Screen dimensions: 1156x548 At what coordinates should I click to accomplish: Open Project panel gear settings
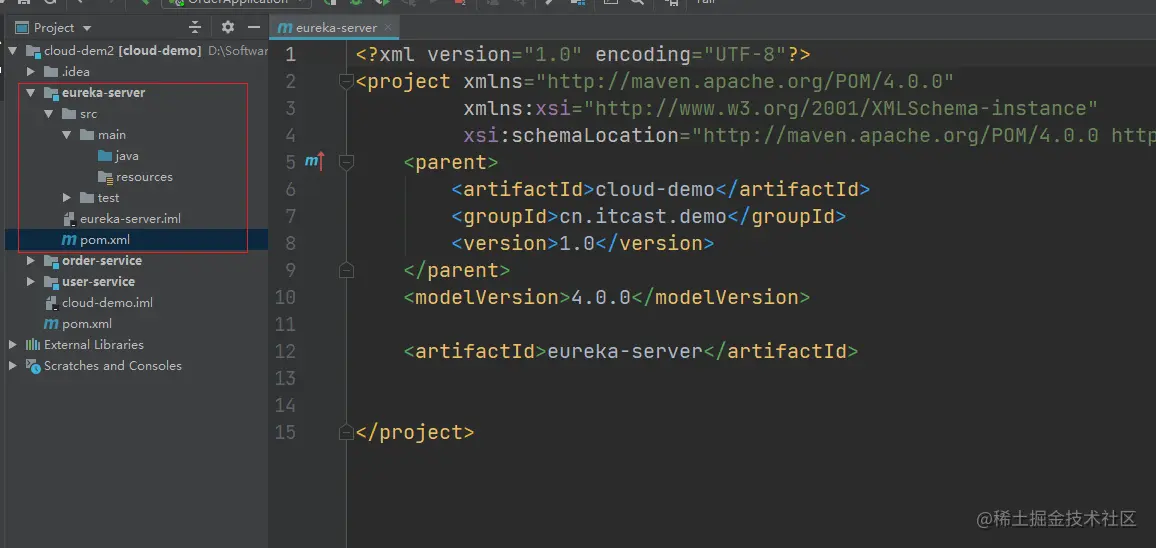(x=228, y=27)
